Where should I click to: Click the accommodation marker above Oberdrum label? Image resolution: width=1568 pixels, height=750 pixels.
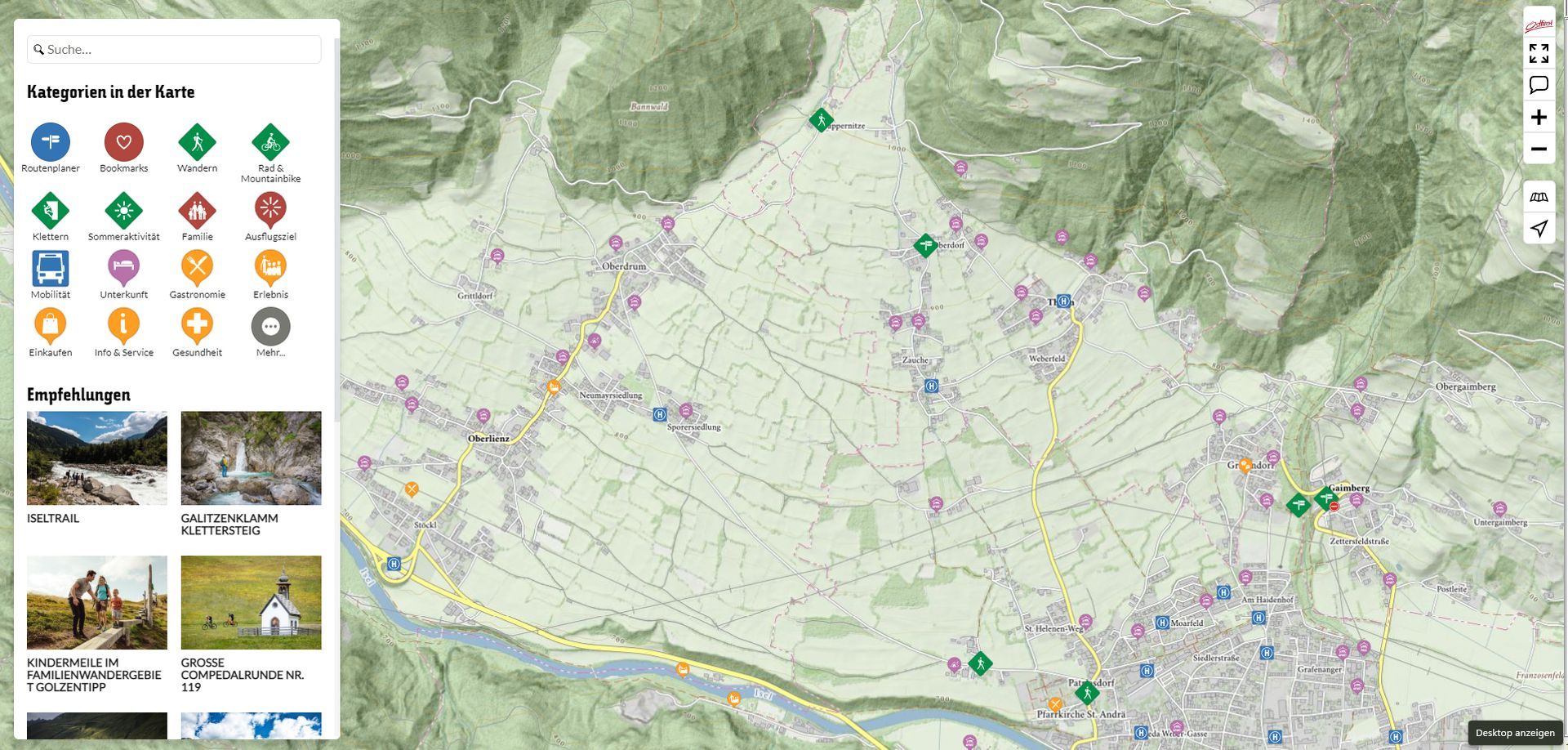[616, 243]
